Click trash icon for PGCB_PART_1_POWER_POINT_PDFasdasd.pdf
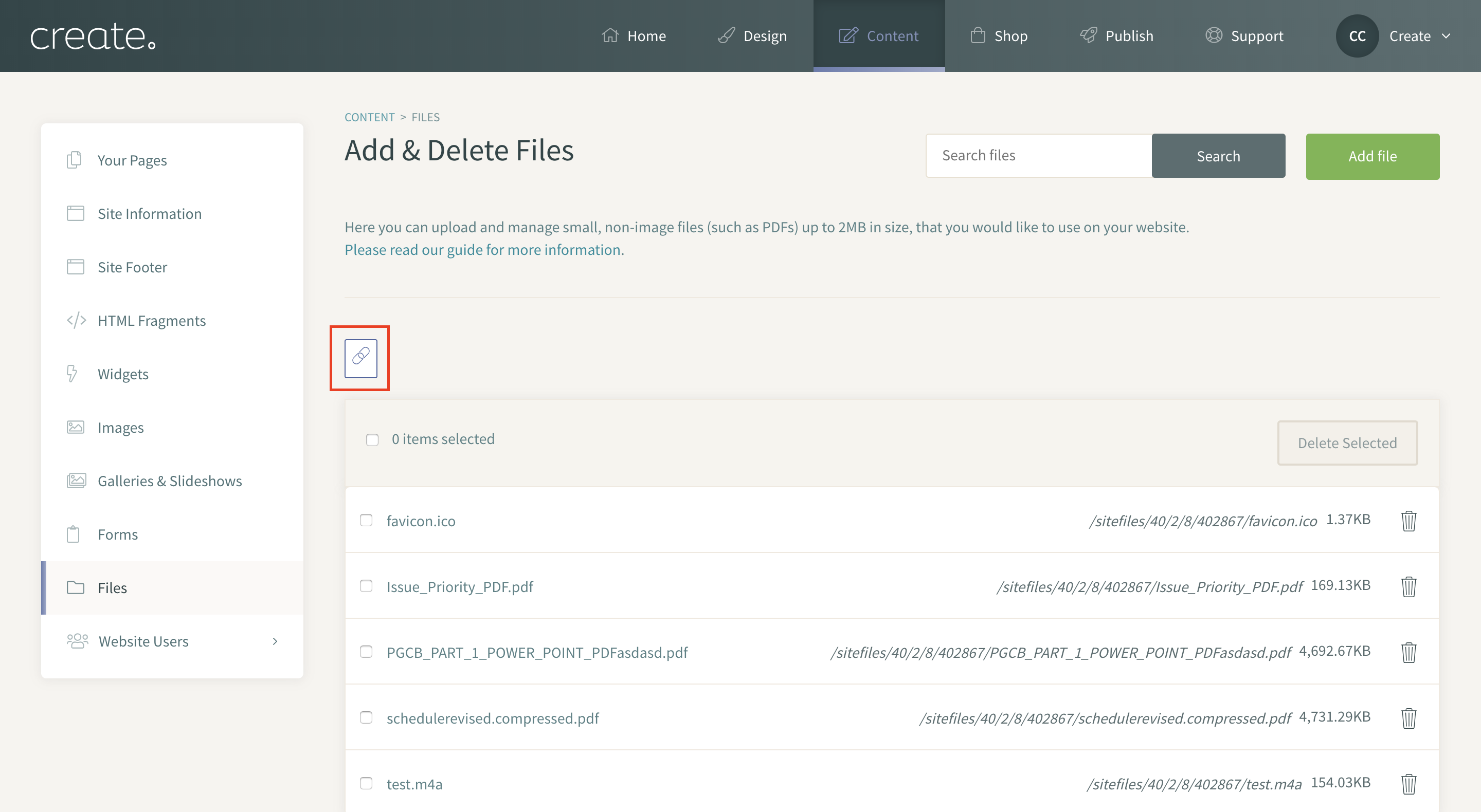 [x=1408, y=652]
